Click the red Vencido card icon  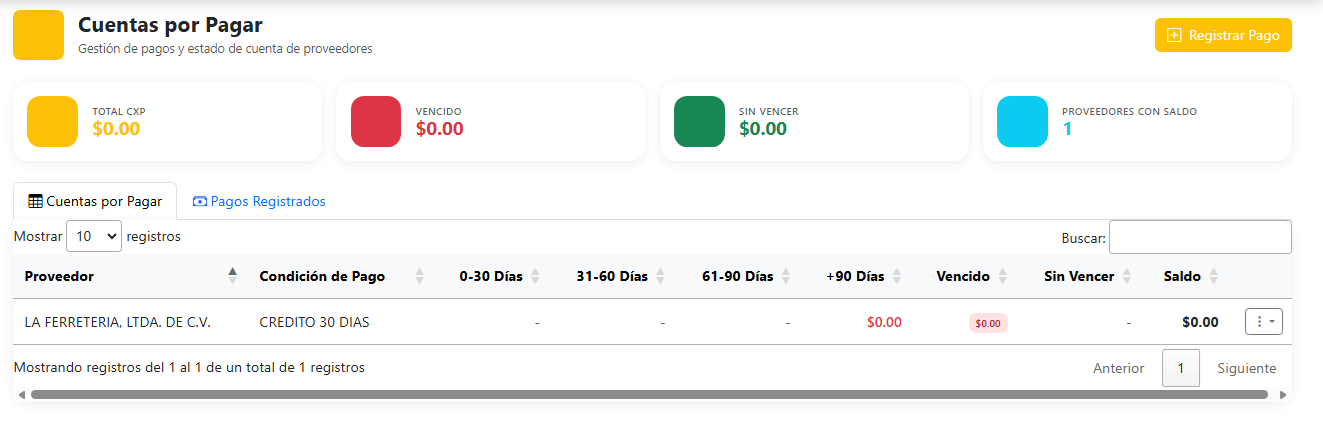coord(376,121)
